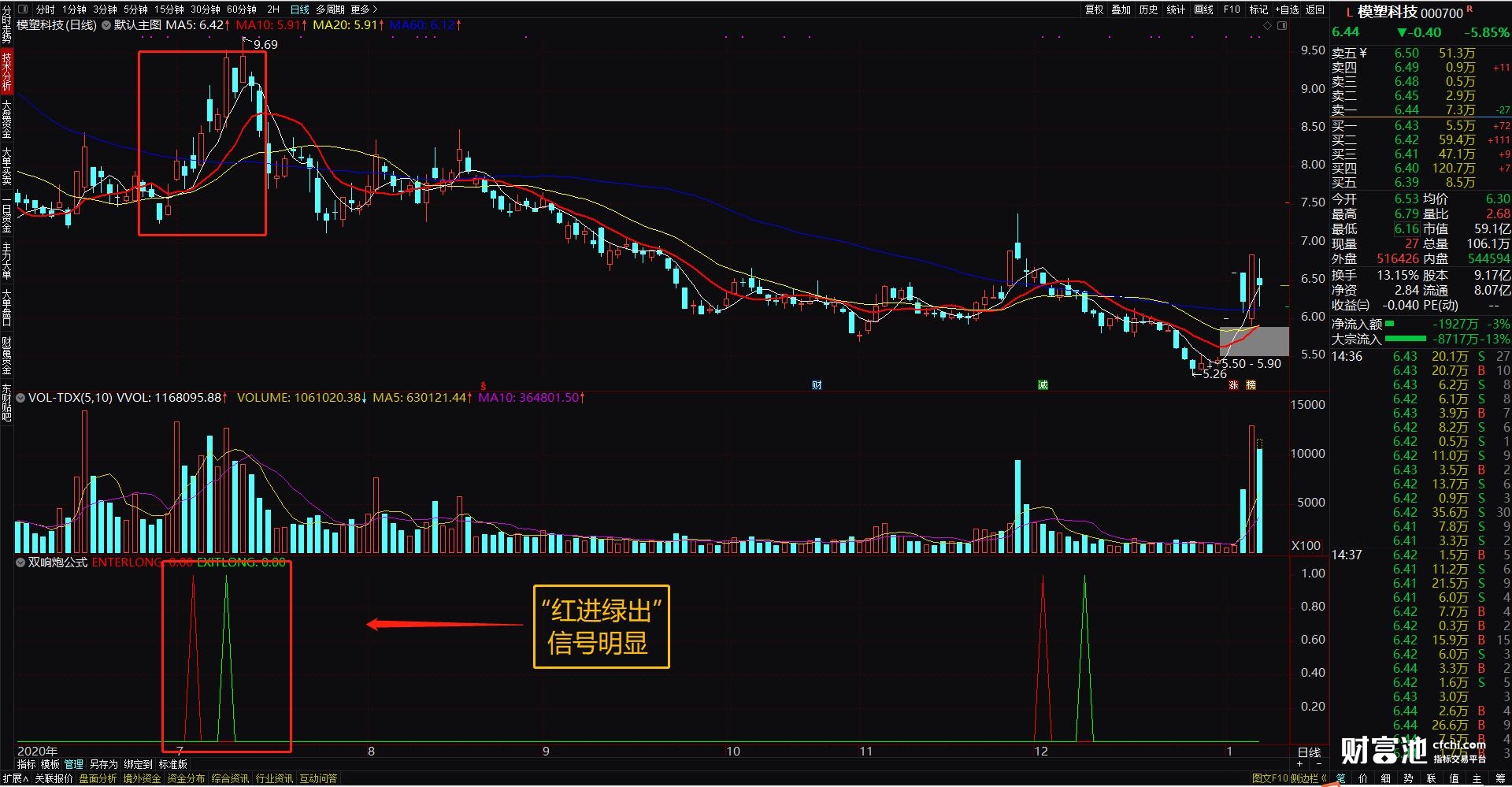Viewport: 1512px width, 787px height.
Task: Click the 财 event marker on the chart
Action: pos(817,385)
